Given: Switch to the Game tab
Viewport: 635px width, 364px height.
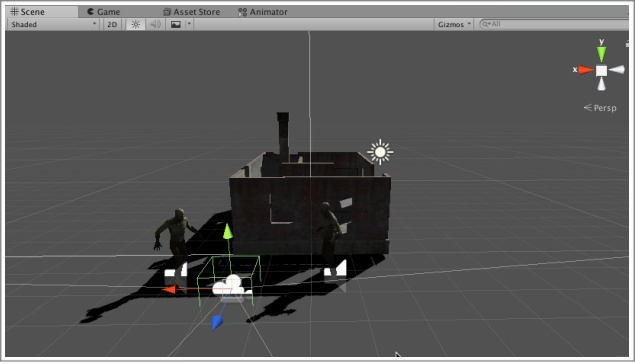Looking at the screenshot, I should 104,12.
